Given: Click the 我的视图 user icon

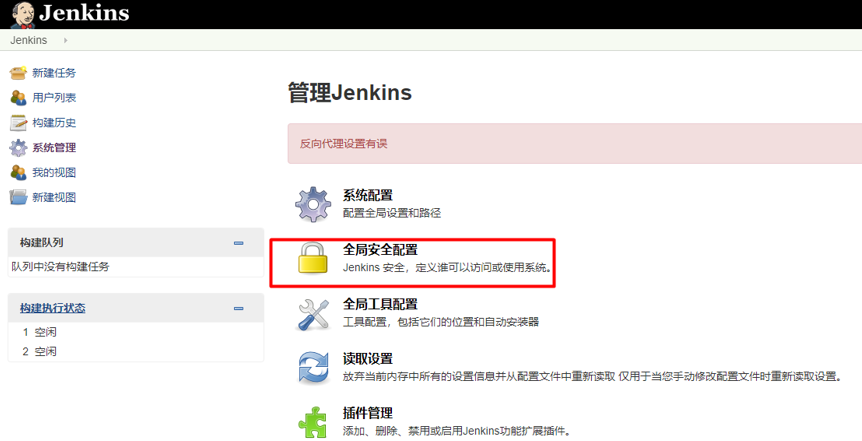Looking at the screenshot, I should (x=18, y=172).
